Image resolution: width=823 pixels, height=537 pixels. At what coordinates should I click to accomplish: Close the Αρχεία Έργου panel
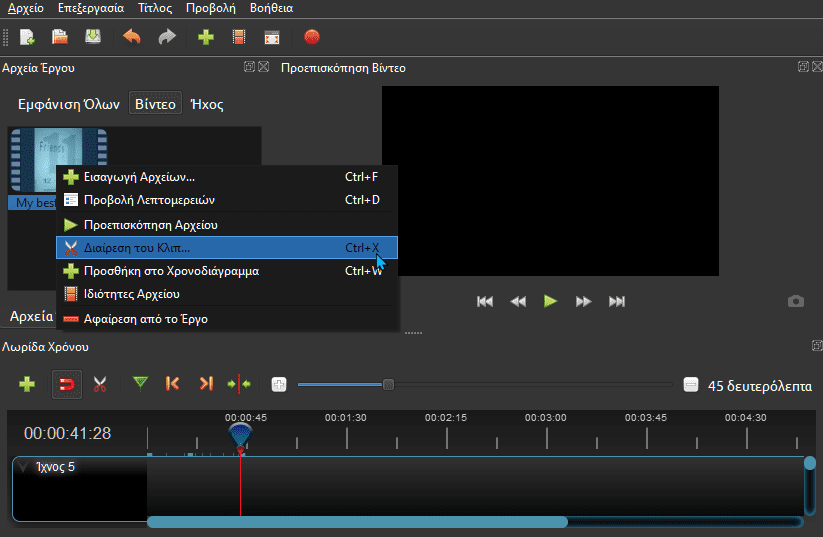click(x=263, y=67)
